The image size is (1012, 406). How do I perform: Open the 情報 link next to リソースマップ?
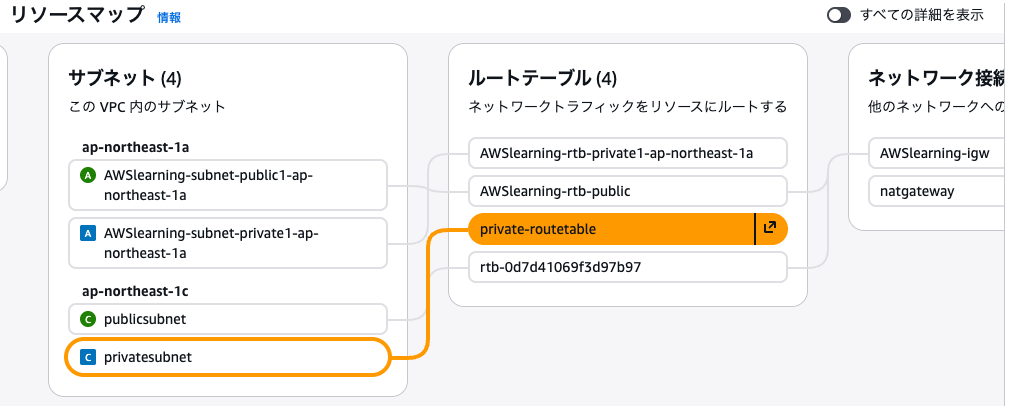coord(169,17)
